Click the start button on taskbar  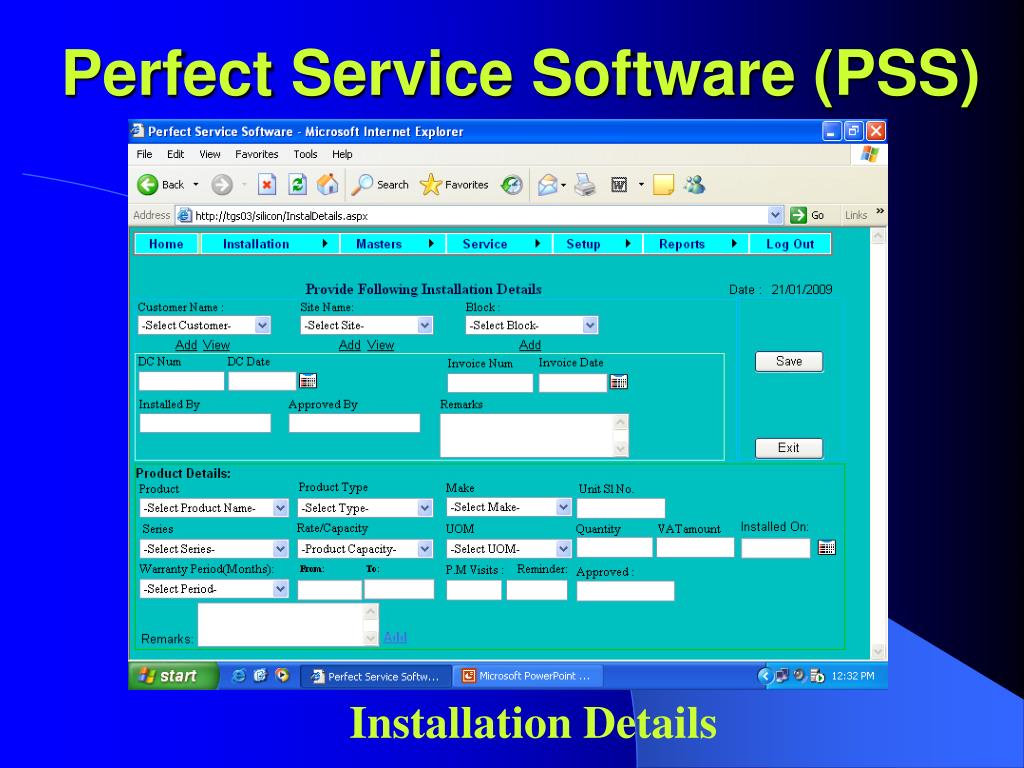pos(172,676)
